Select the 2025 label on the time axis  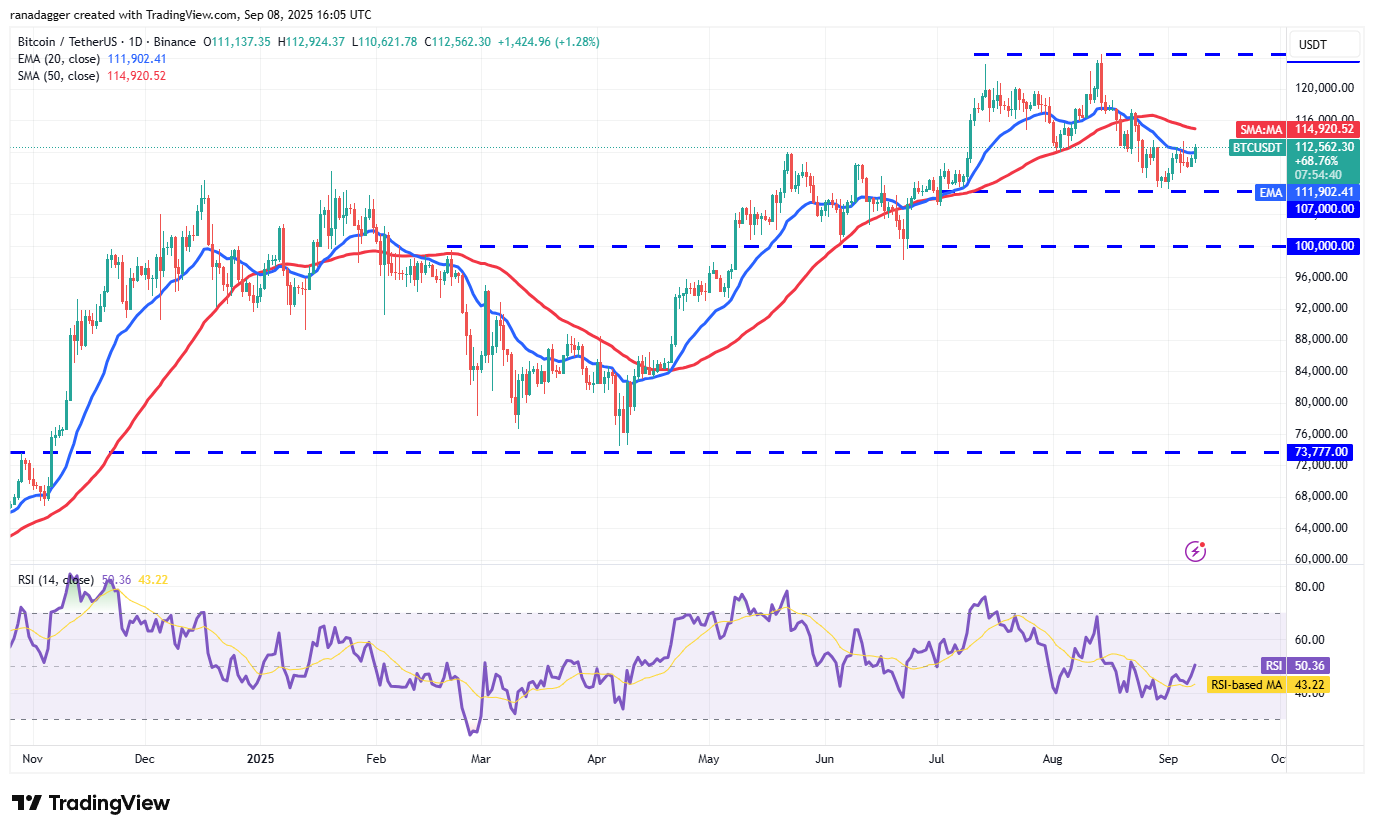coord(260,759)
